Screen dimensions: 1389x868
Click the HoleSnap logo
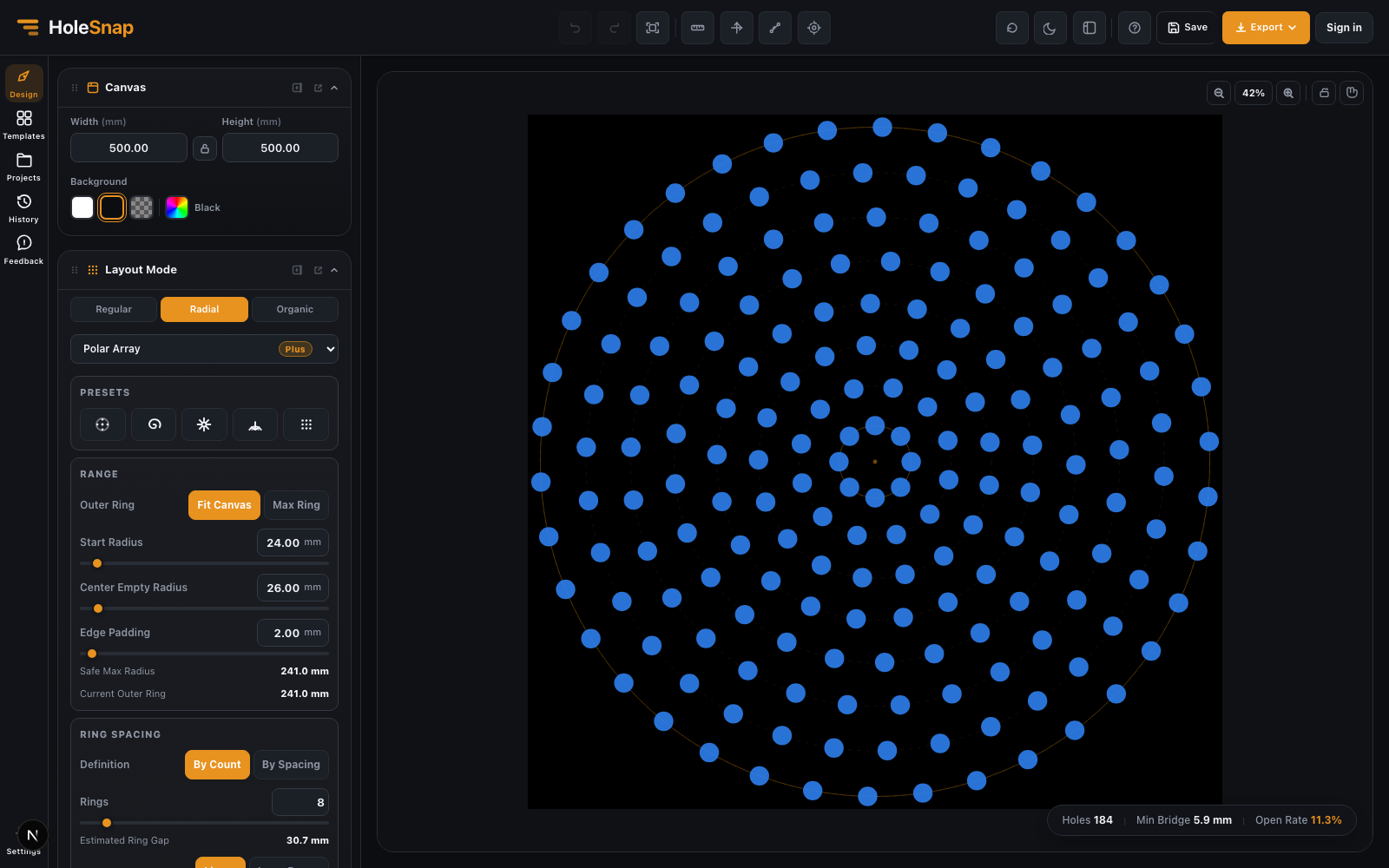click(x=76, y=28)
